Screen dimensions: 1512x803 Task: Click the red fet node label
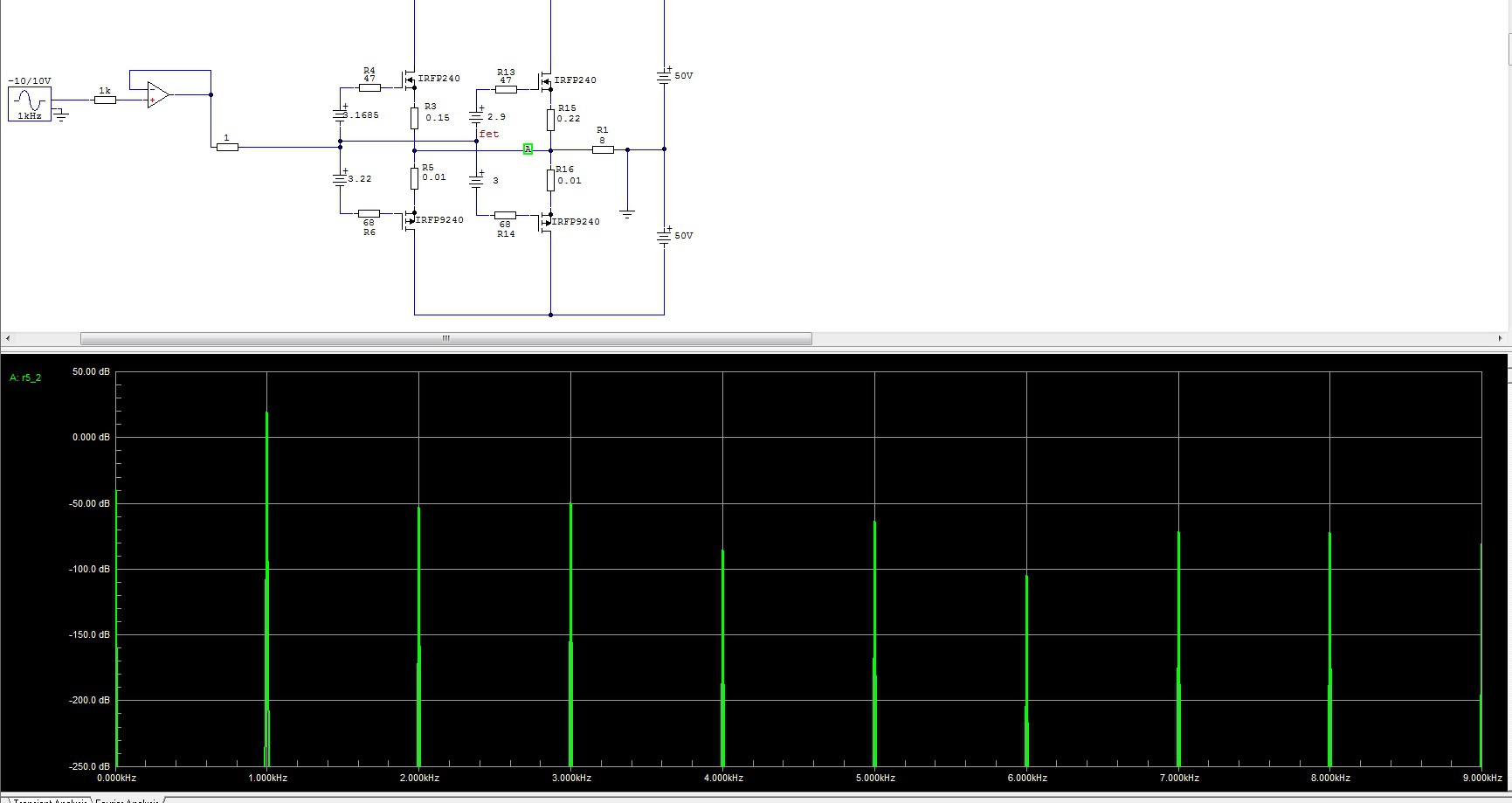click(x=489, y=134)
